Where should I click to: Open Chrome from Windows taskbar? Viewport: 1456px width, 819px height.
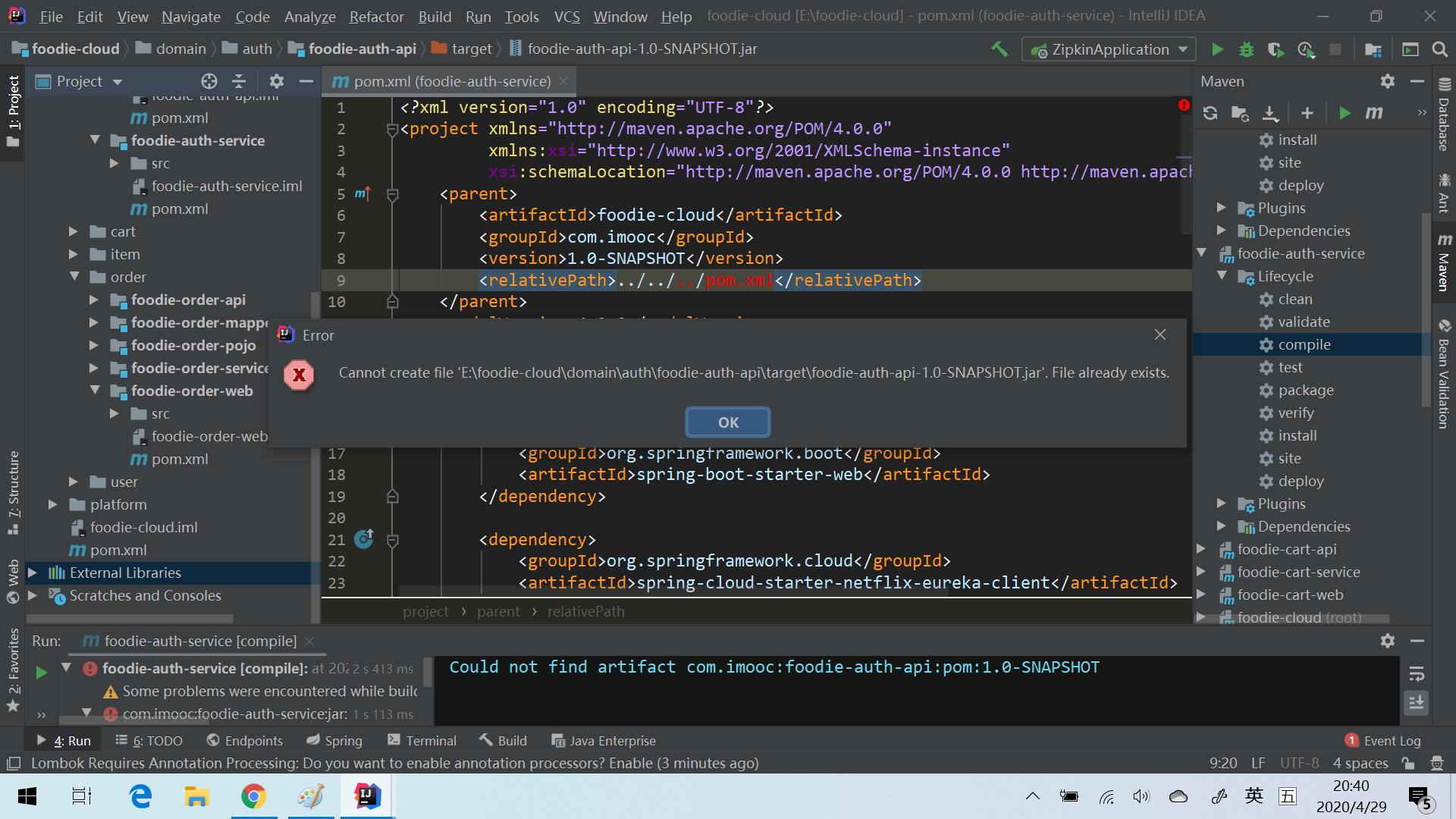click(x=253, y=796)
